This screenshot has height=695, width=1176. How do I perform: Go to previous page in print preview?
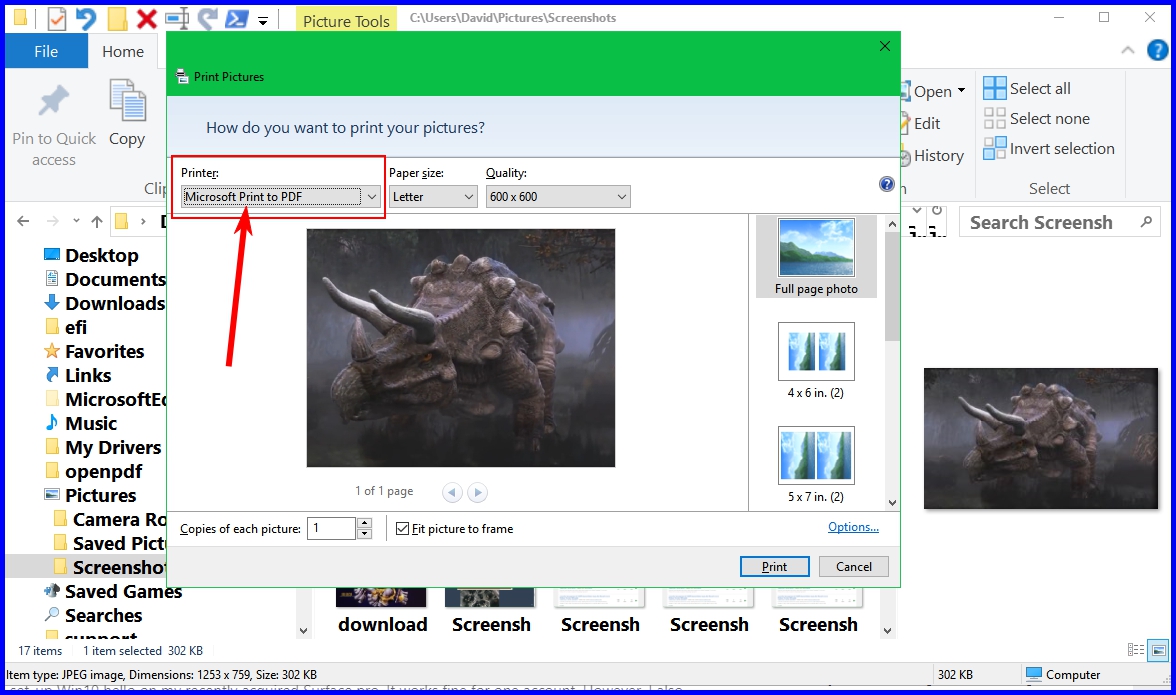452,492
